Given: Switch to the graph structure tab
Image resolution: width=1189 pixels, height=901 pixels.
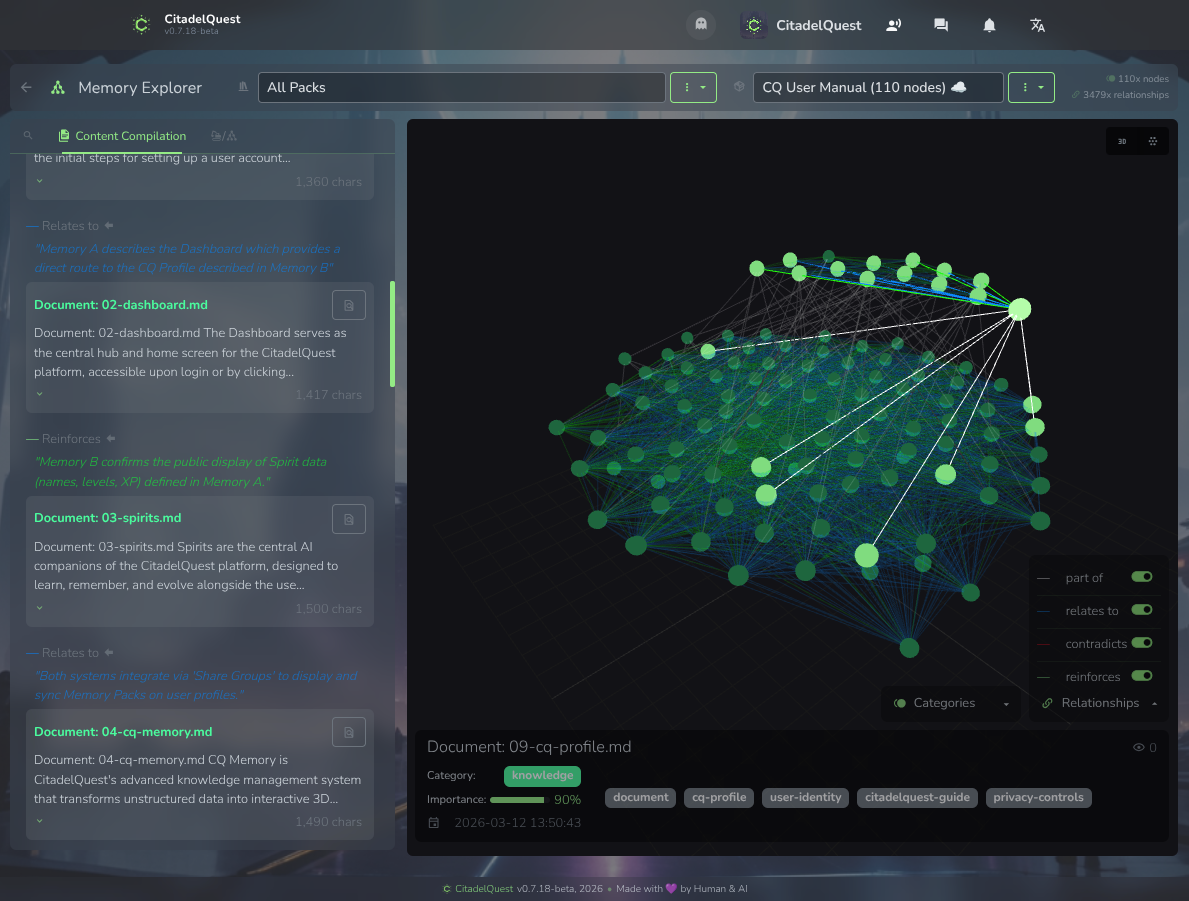Looking at the screenshot, I should 223,136.
